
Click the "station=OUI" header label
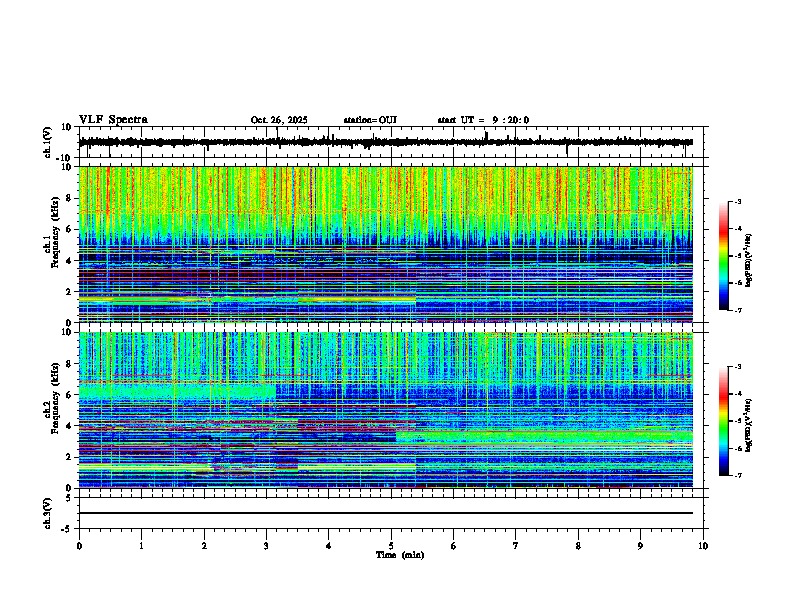(x=370, y=120)
